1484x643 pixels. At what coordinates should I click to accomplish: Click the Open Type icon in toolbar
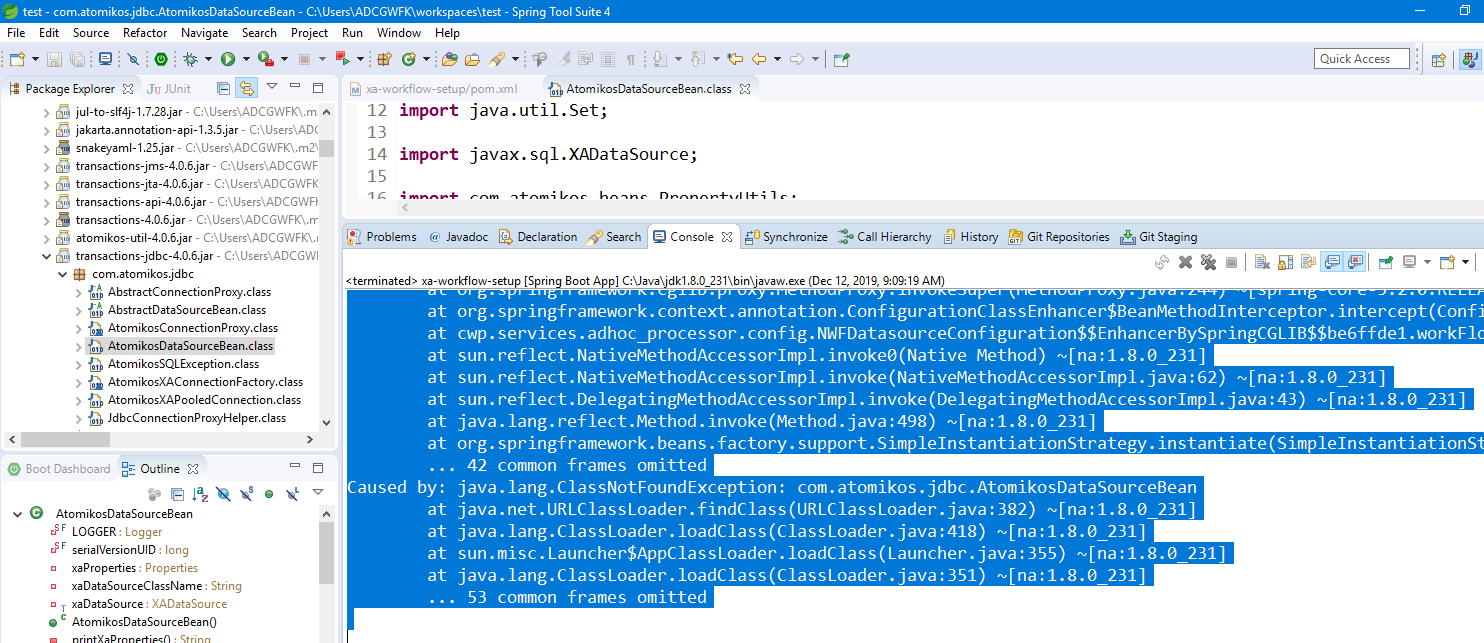449,59
